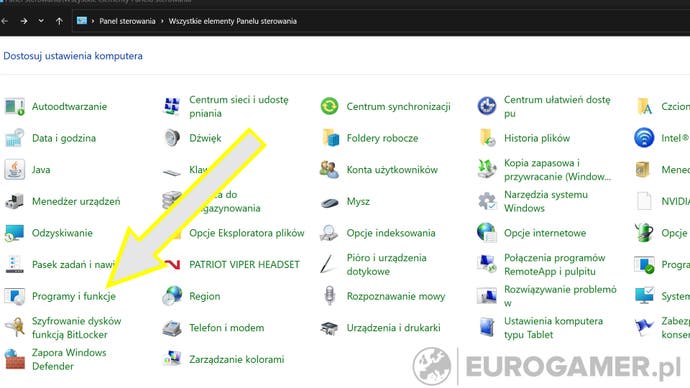The height and width of the screenshot is (388, 690).
Task: Open the Zapora Windows Defender link
Action: coord(69,359)
